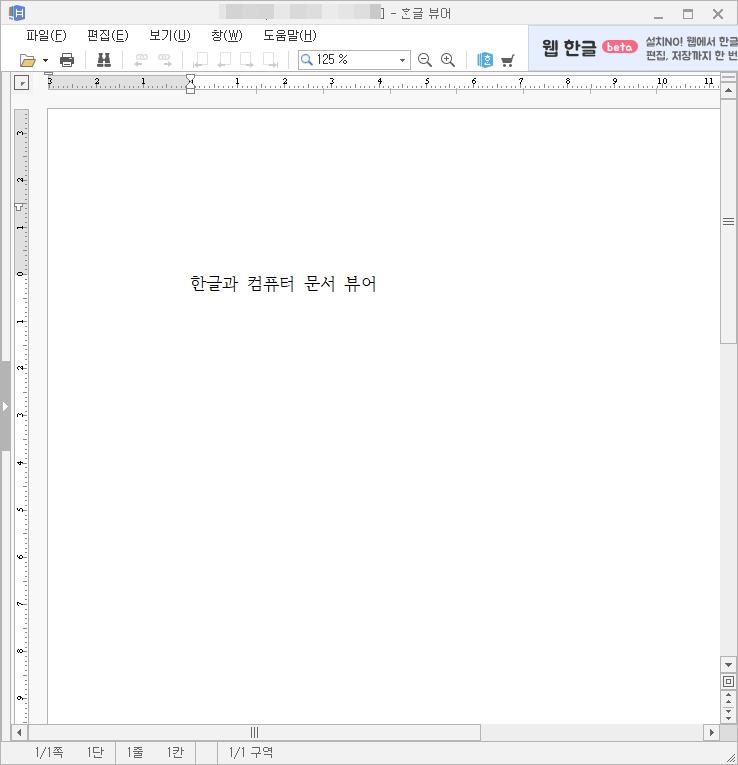Click the vertical scrollbar down arrow
Screen dimensions: 738x765
pos(728,665)
